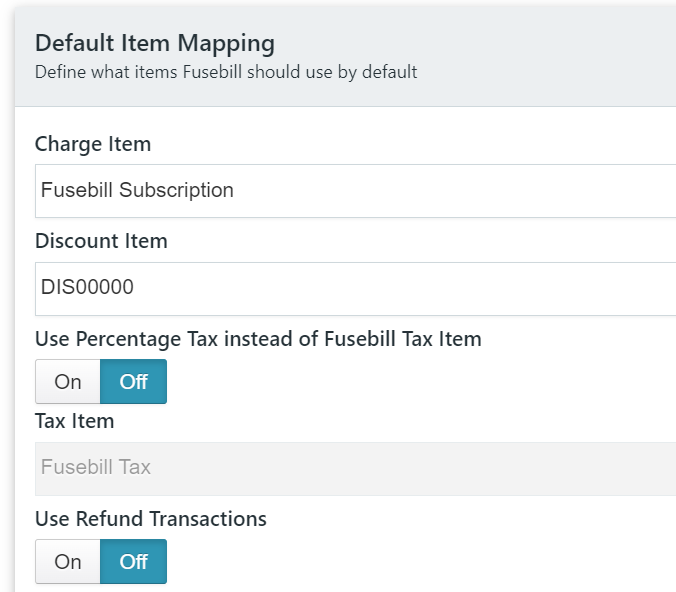
Task: Open the Discount Item field showing DIS00000
Action: tap(355, 288)
